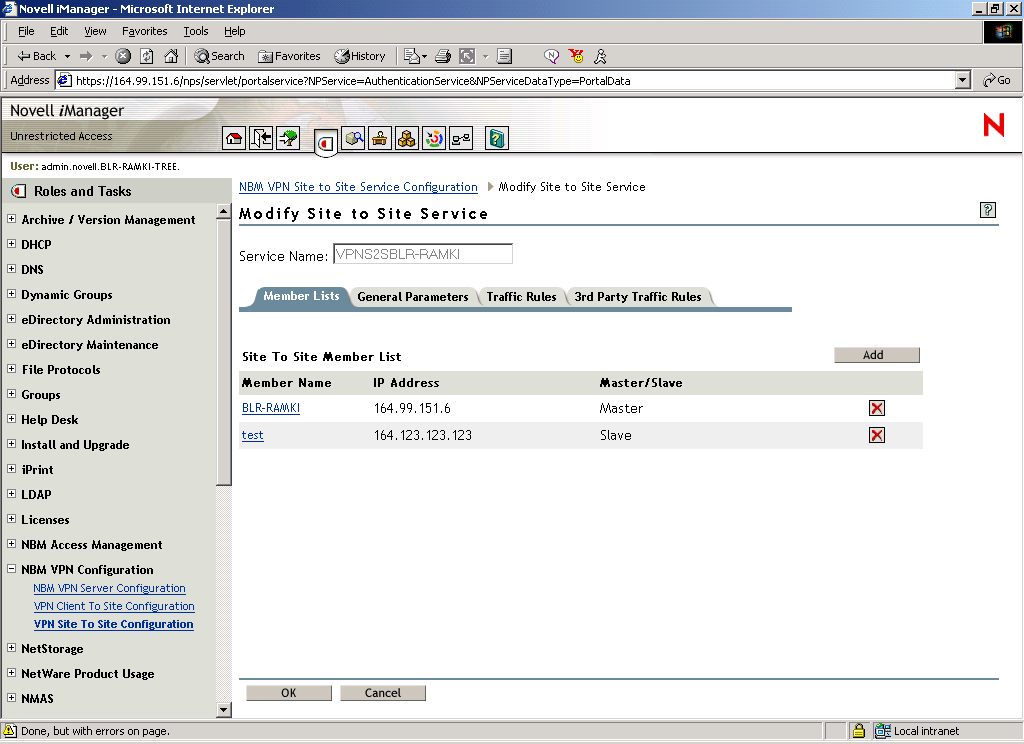
Task: Click roles panel scroll up arrow
Action: pyautogui.click(x=223, y=212)
